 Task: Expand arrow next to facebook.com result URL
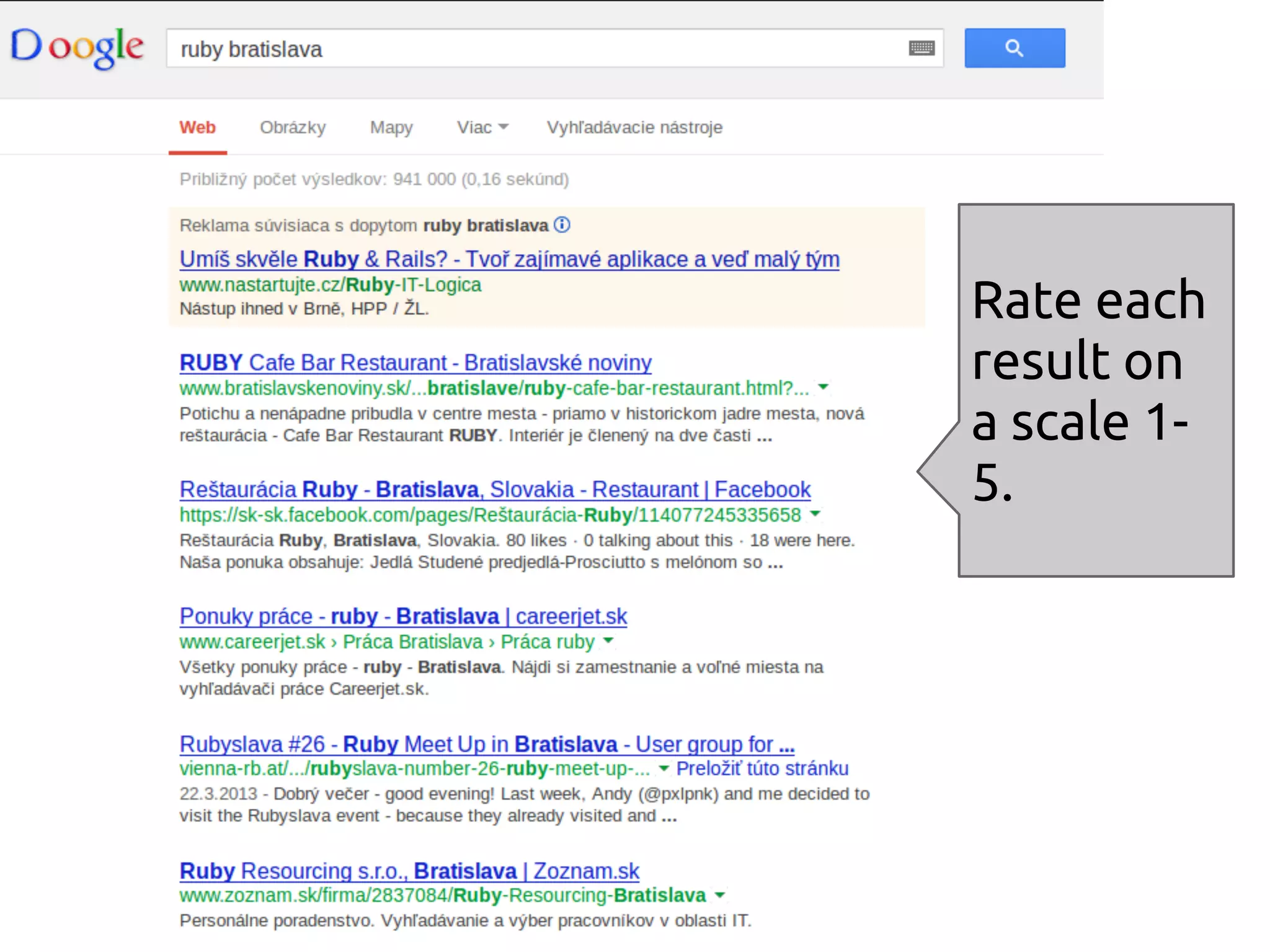[x=815, y=513]
